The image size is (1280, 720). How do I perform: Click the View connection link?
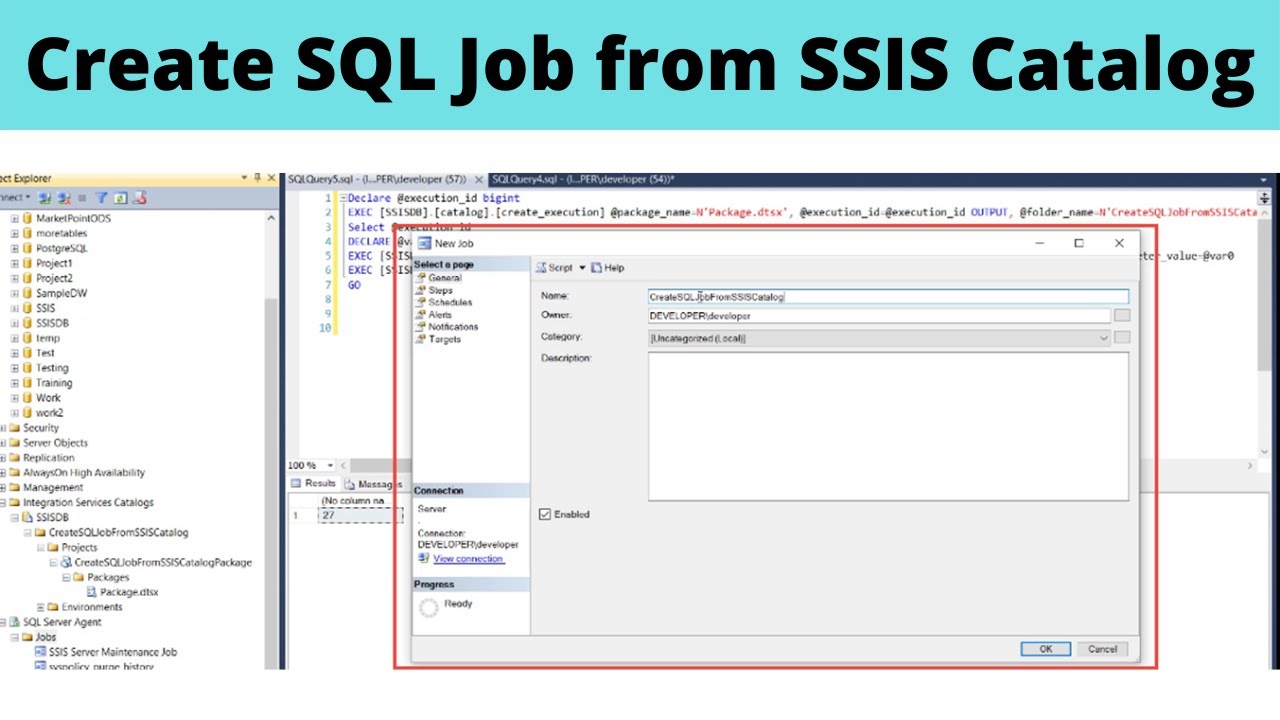coord(468,559)
